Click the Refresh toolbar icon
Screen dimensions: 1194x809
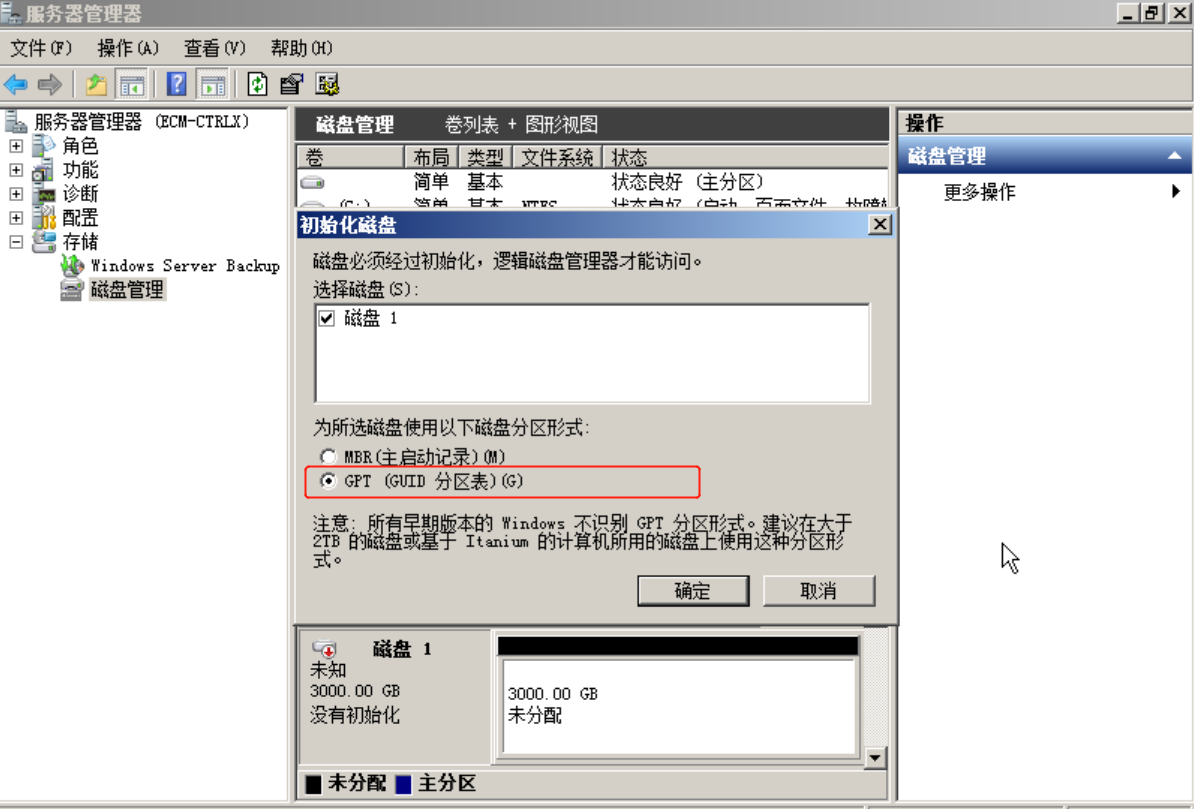point(257,84)
